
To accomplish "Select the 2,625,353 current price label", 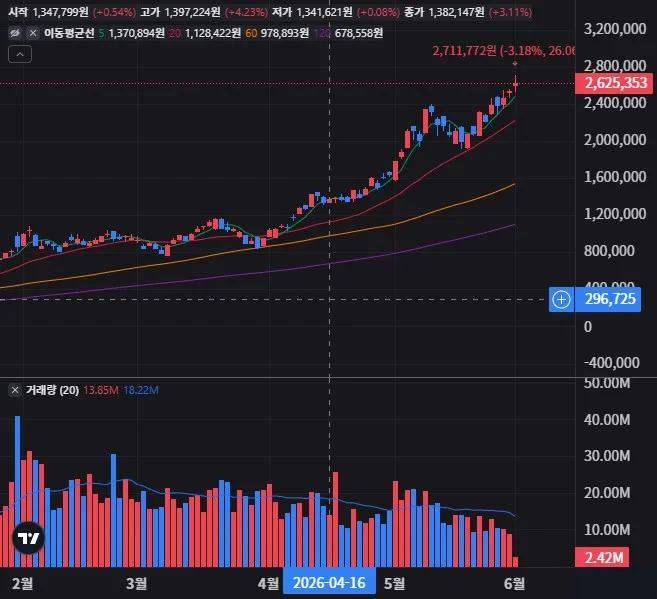I will (x=614, y=83).
